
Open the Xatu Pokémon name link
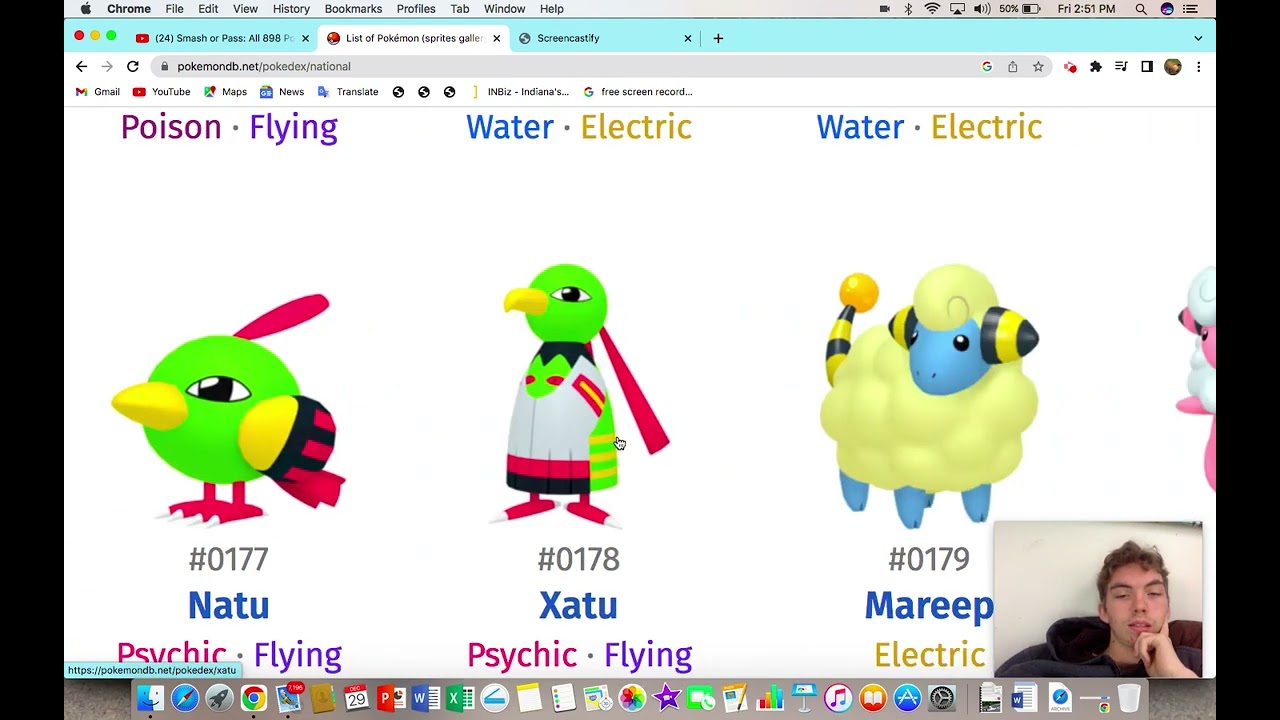(x=578, y=605)
